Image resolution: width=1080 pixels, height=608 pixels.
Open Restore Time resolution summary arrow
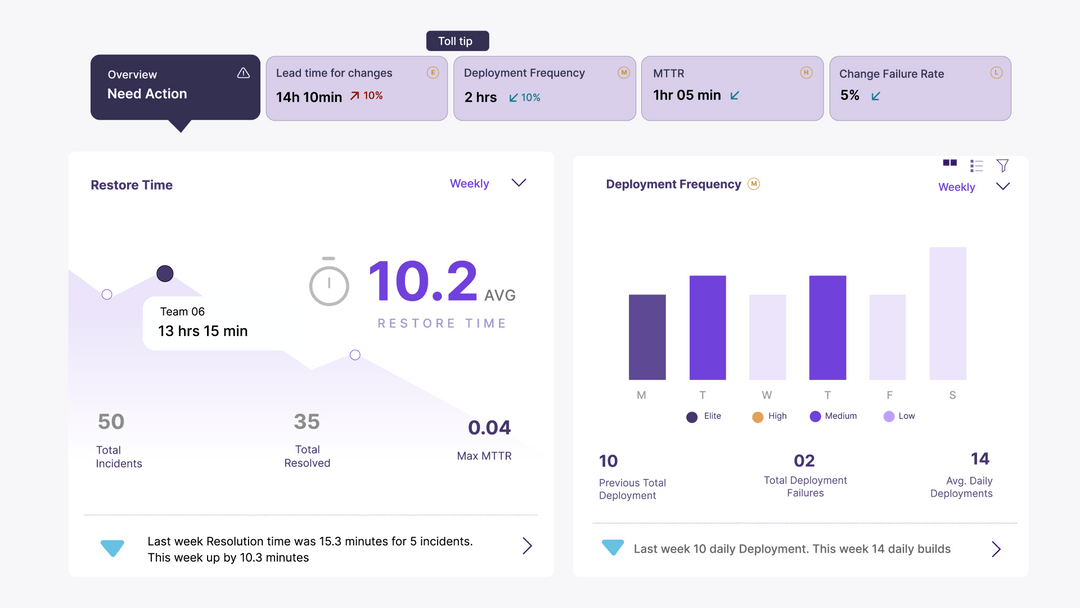pyautogui.click(x=527, y=546)
